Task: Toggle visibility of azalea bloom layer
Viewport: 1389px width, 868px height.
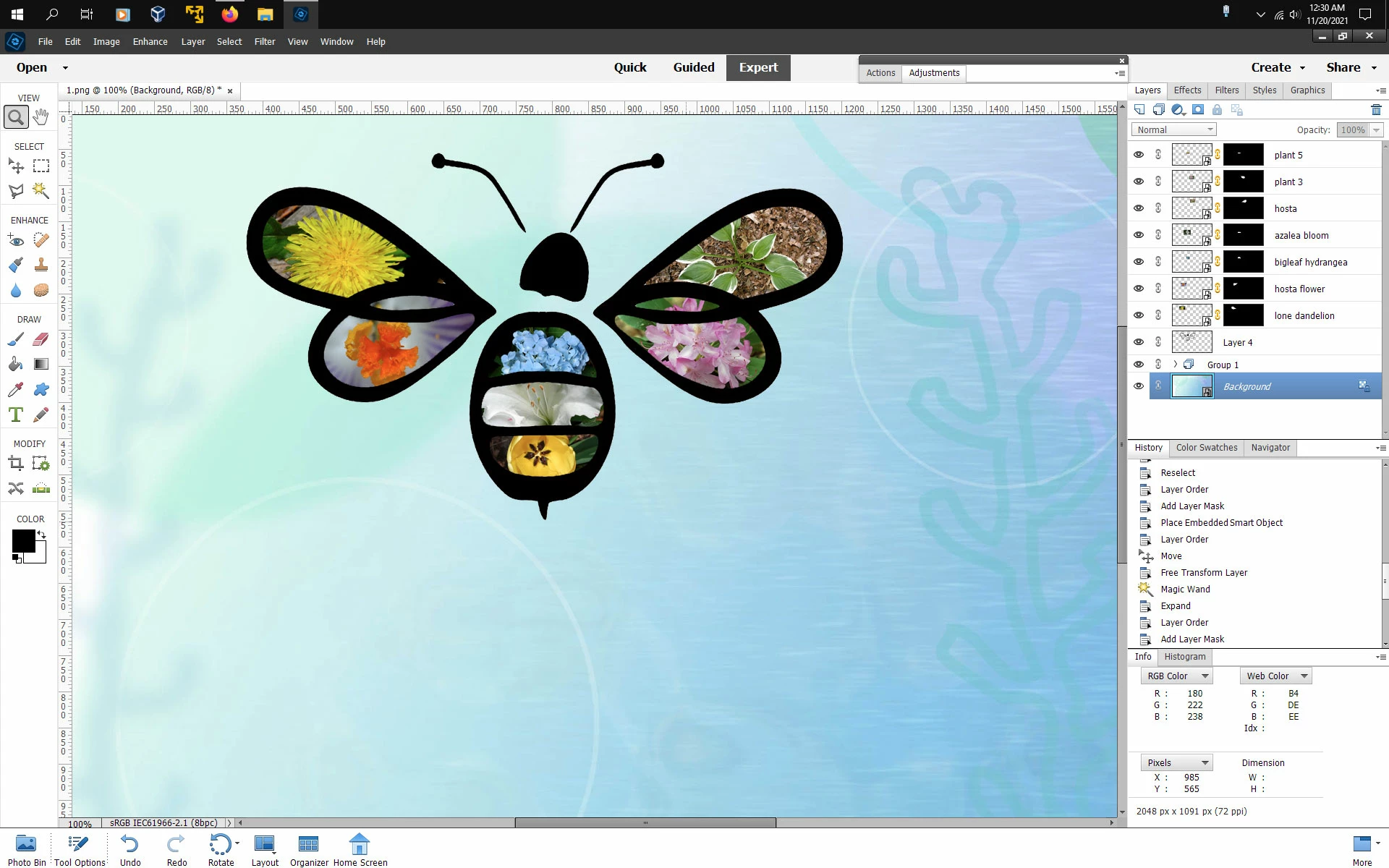Action: tap(1139, 235)
